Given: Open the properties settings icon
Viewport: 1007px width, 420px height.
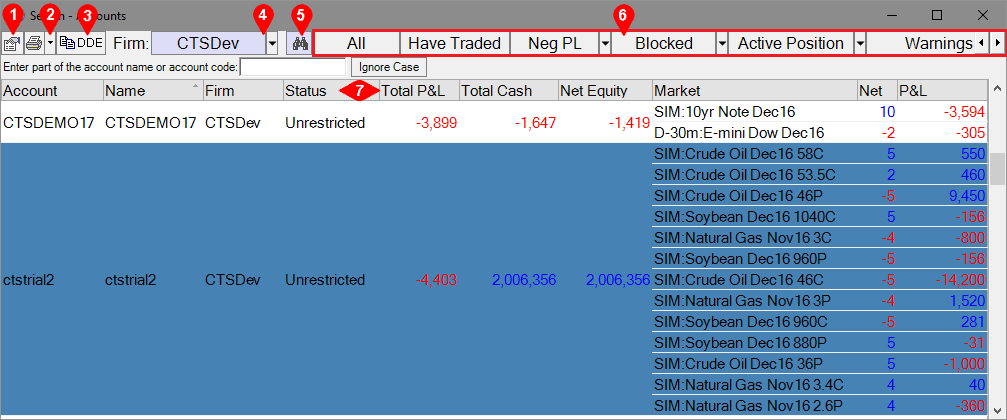Looking at the screenshot, I should click(x=12, y=44).
